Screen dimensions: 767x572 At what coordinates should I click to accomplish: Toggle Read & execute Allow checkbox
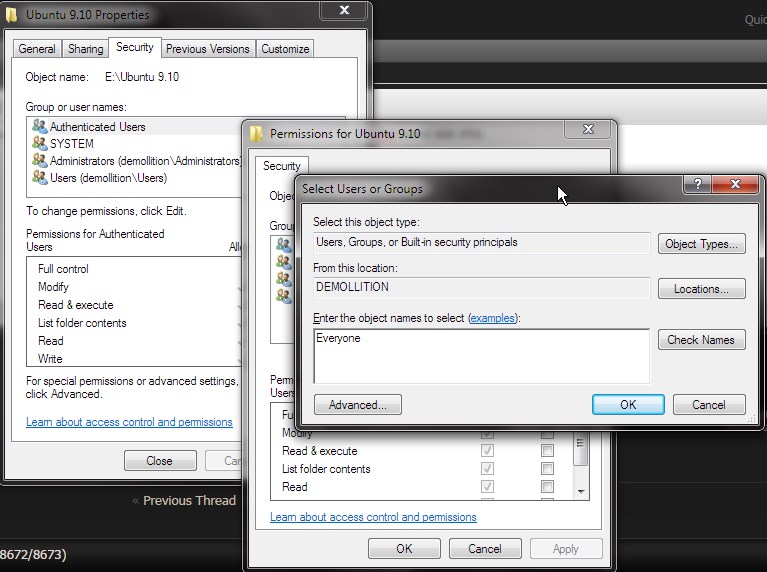click(x=487, y=450)
